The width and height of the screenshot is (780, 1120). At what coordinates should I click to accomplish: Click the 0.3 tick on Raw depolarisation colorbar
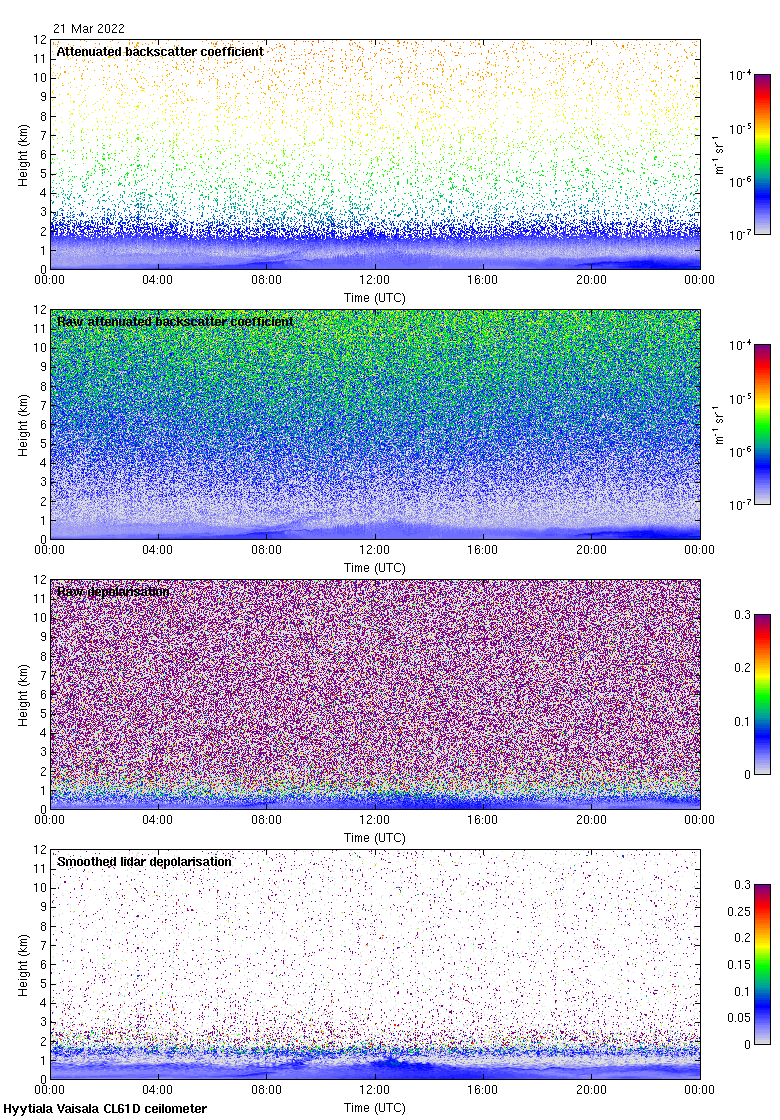[742, 615]
